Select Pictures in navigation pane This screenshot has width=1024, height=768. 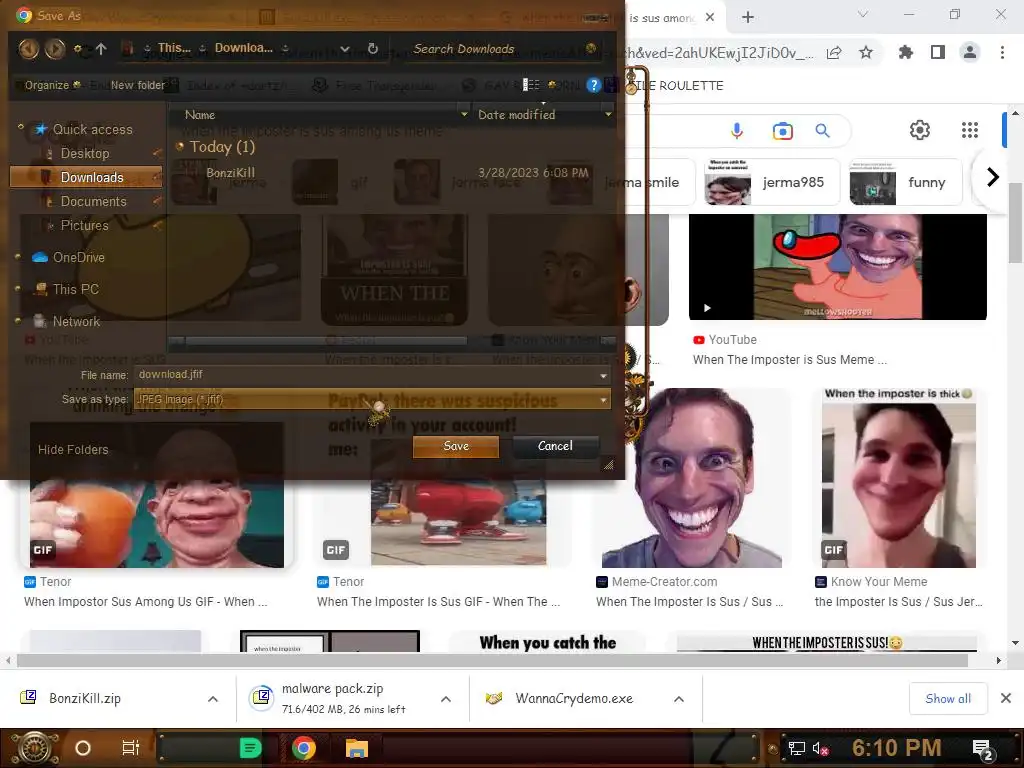click(x=84, y=225)
